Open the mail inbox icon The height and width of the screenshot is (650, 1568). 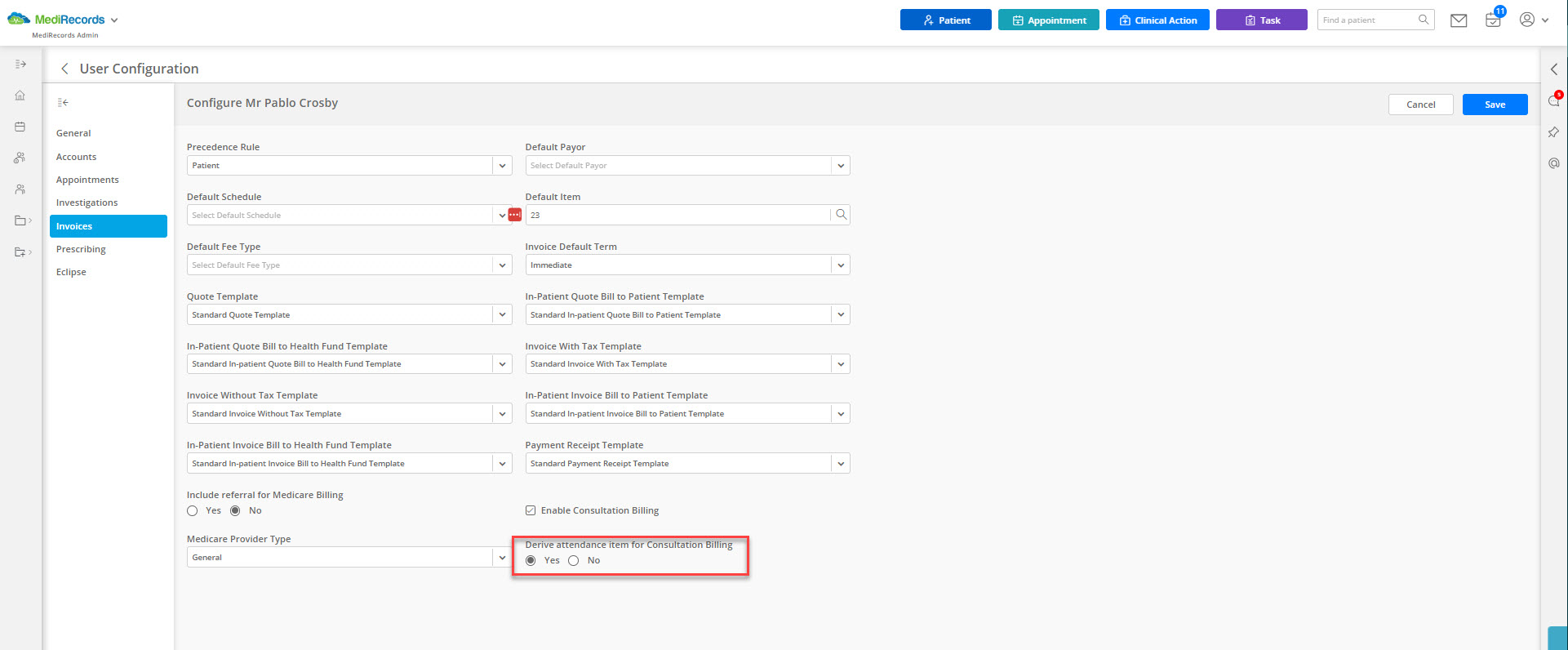(x=1459, y=20)
